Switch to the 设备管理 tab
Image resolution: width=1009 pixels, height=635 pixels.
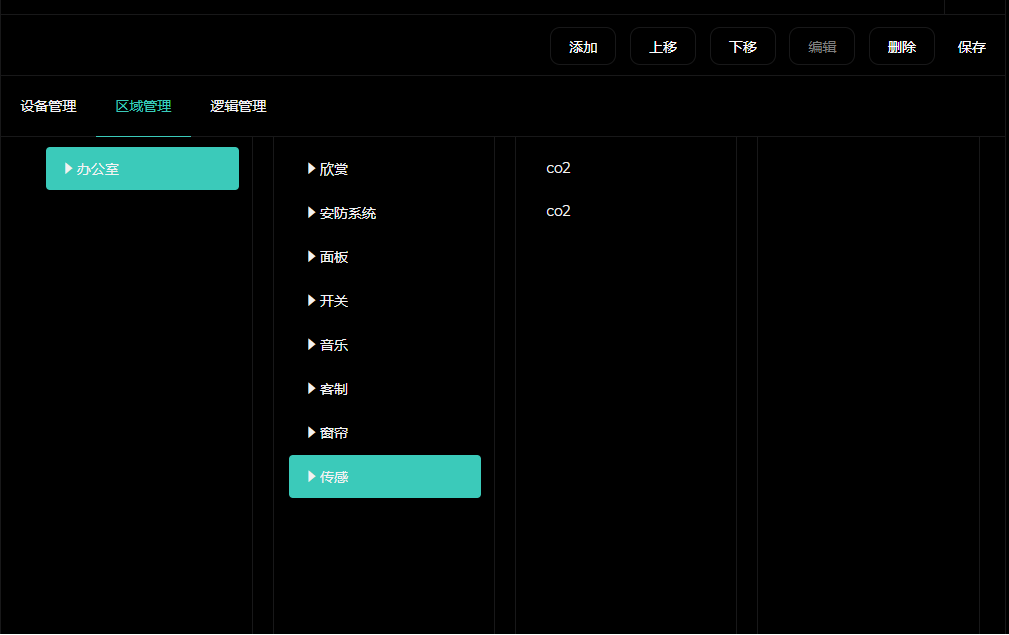pos(48,106)
